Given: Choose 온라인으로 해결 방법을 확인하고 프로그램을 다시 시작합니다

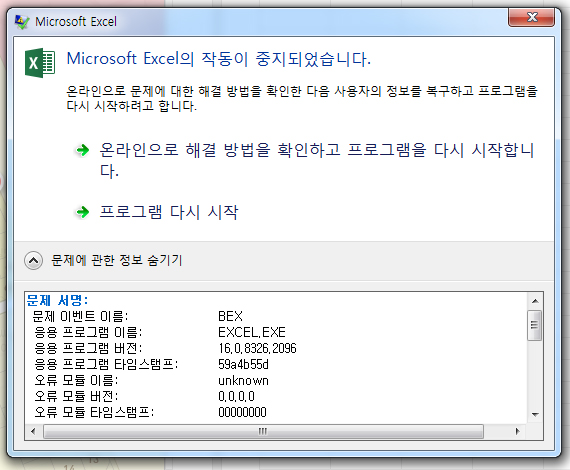Looking at the screenshot, I should [316, 160].
